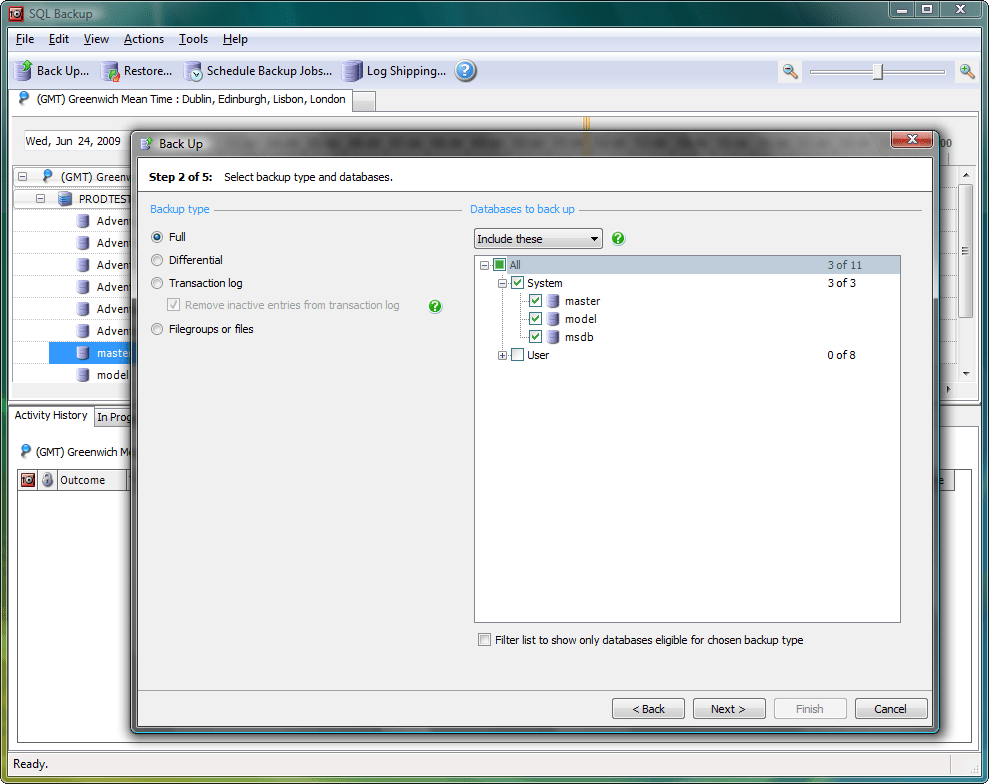
Task: Enable filtering to show only eligible databases
Action: (x=484, y=640)
